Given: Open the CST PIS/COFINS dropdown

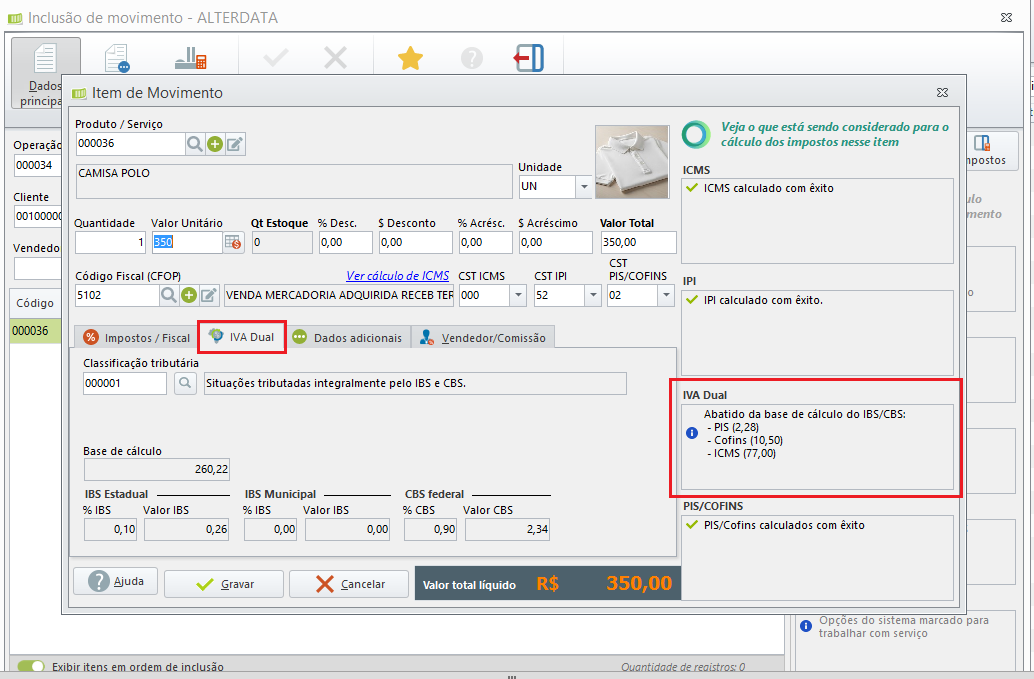Looking at the screenshot, I should (665, 295).
